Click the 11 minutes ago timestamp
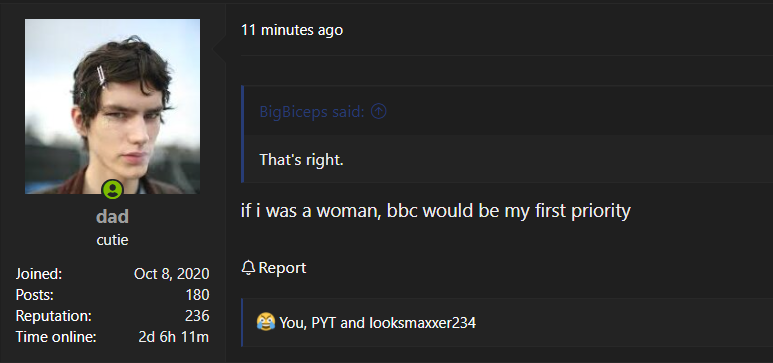Image resolution: width=773 pixels, height=363 pixels. click(292, 30)
